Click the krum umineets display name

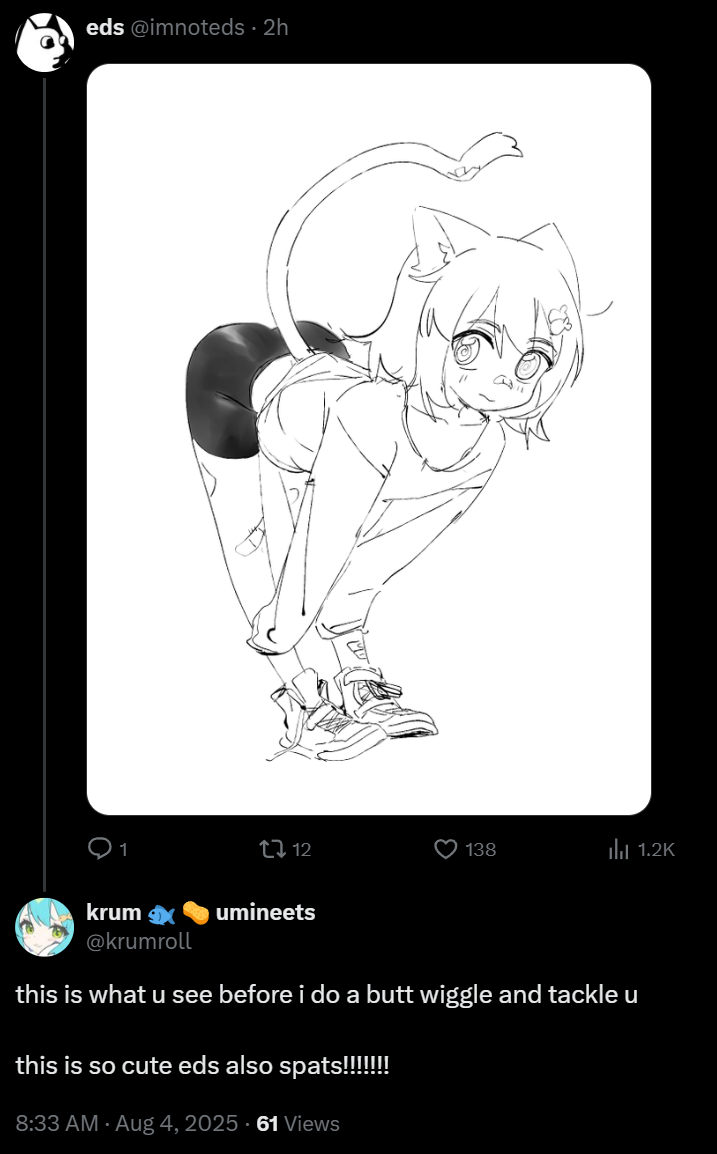point(201,913)
